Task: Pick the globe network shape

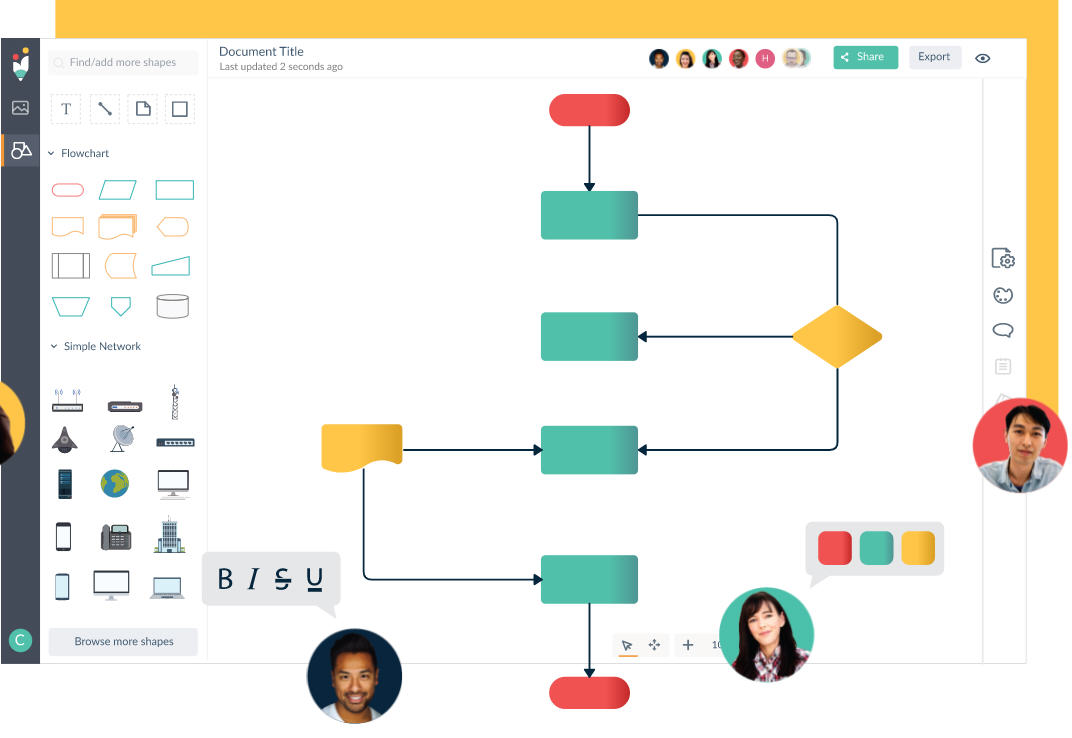Action: (115, 484)
